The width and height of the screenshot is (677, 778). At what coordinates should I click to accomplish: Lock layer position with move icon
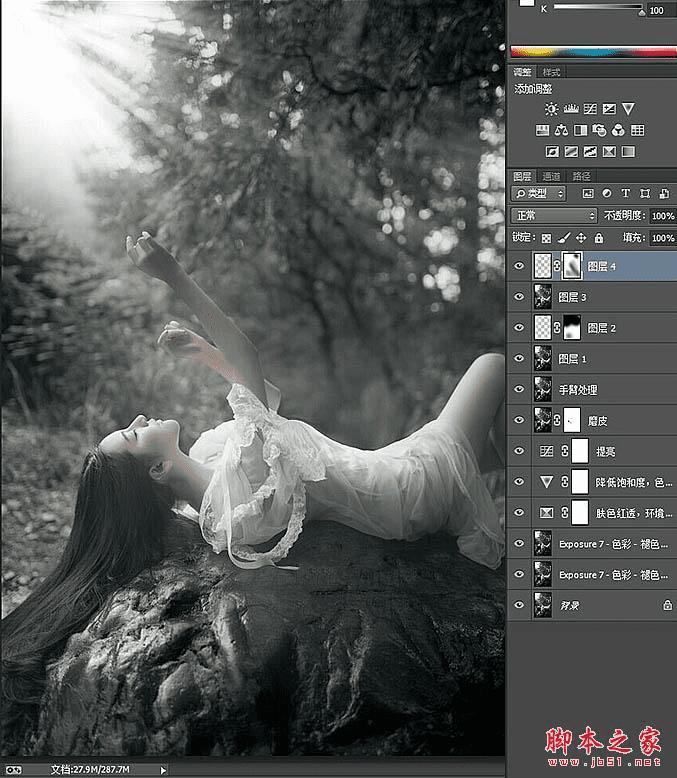581,238
